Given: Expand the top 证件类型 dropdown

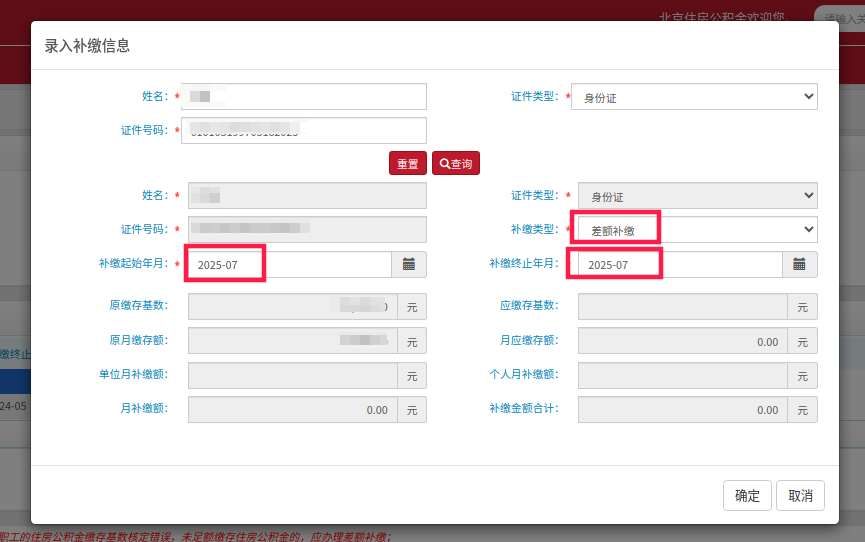Looking at the screenshot, I should tap(693, 97).
